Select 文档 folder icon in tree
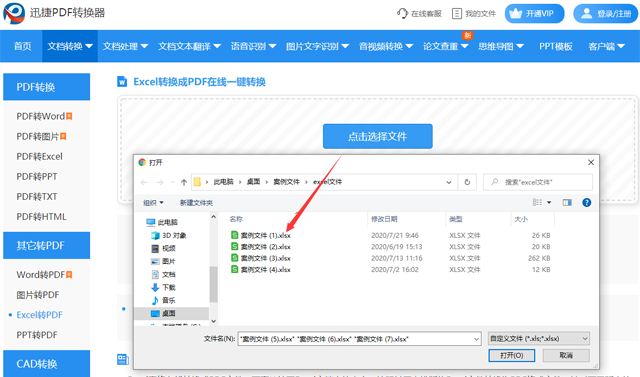 [x=155, y=275]
